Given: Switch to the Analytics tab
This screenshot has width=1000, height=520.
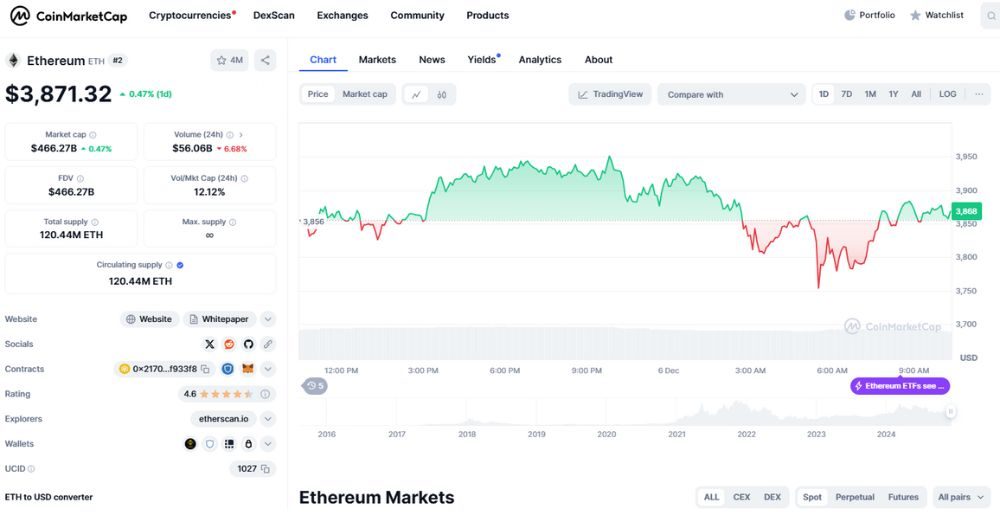Looking at the screenshot, I should 540,60.
